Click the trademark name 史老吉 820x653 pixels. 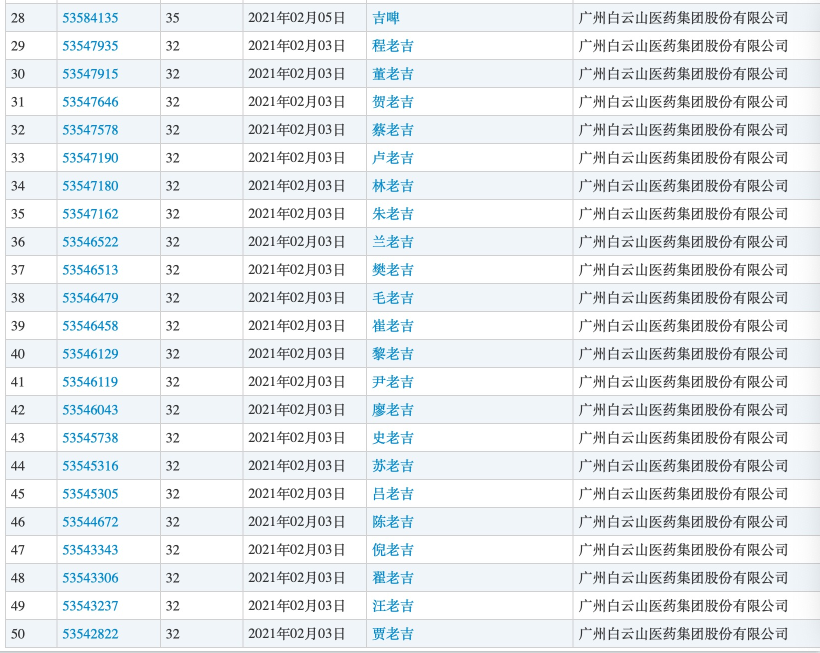point(393,438)
